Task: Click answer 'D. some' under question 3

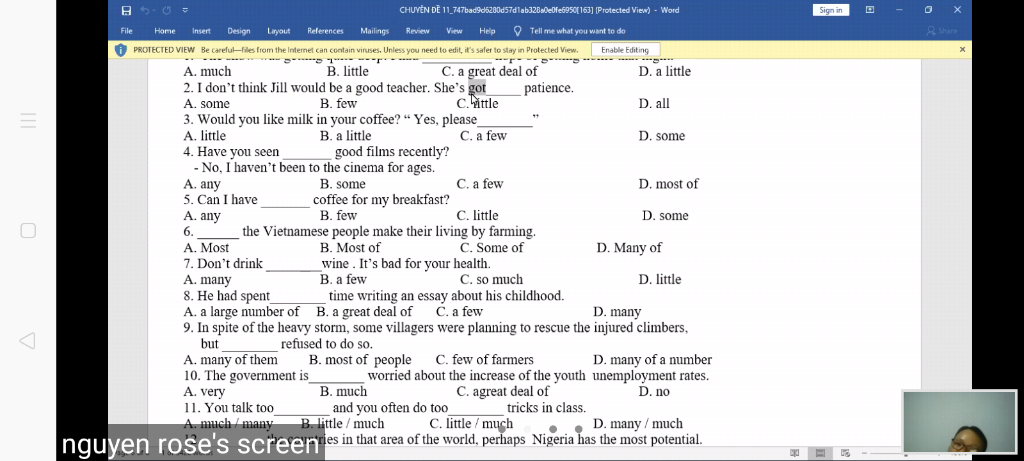Action: [662, 136]
